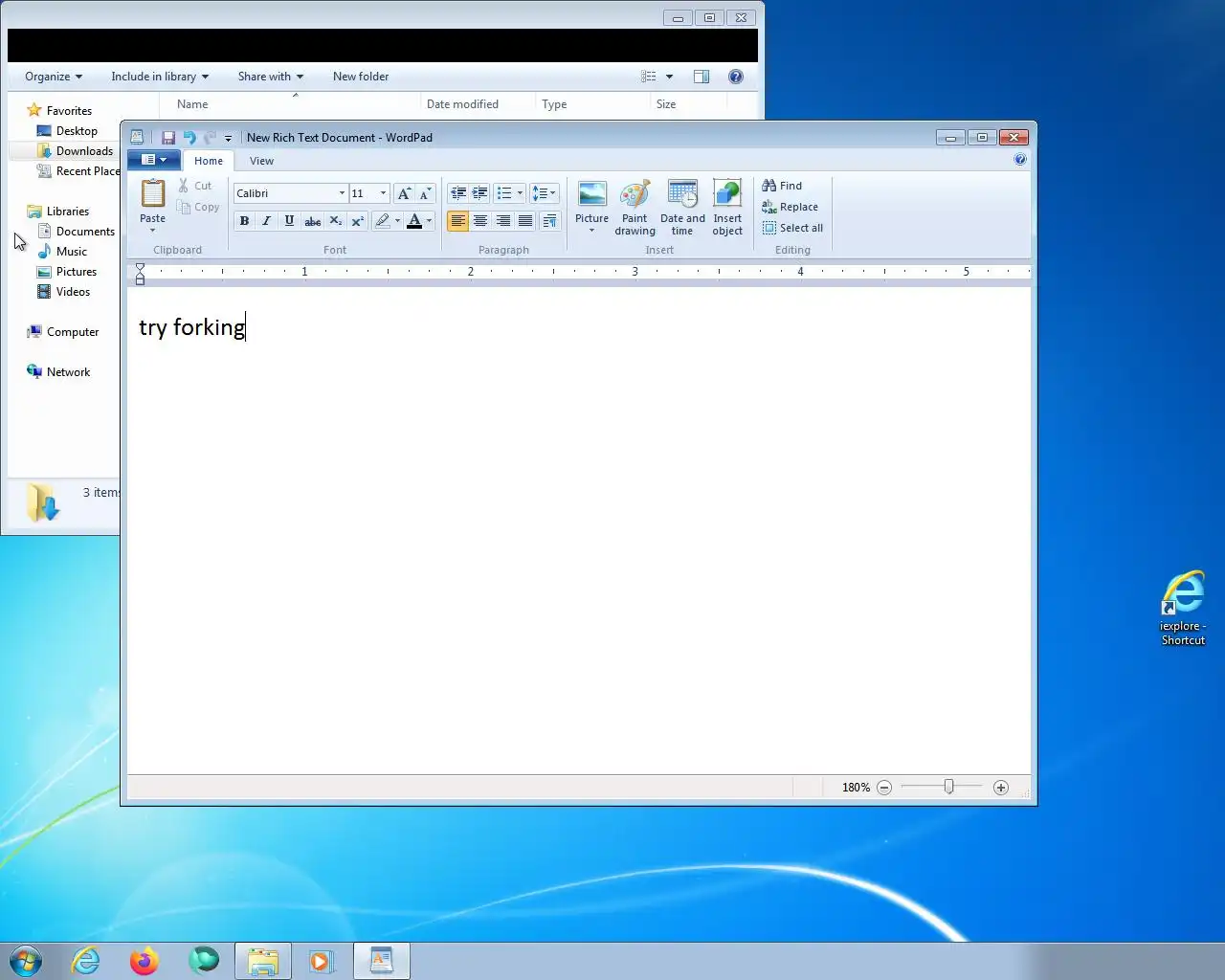1225x980 pixels.
Task: Switch to the View ribbon tab
Action: coord(261,161)
